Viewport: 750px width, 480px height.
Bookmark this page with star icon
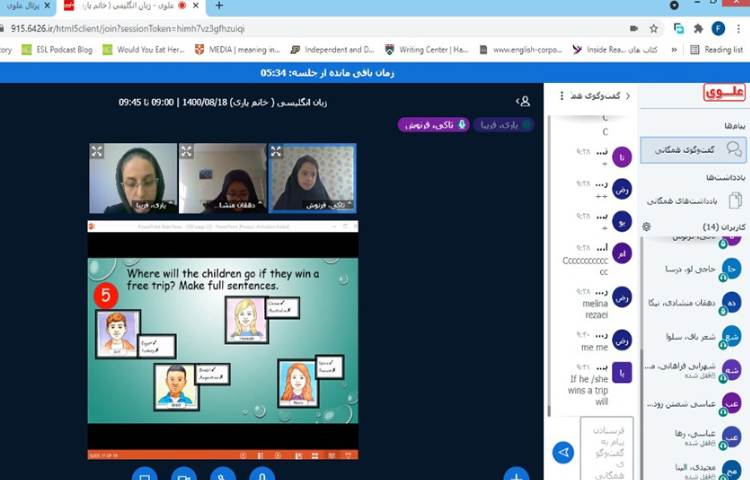[x=654, y=28]
